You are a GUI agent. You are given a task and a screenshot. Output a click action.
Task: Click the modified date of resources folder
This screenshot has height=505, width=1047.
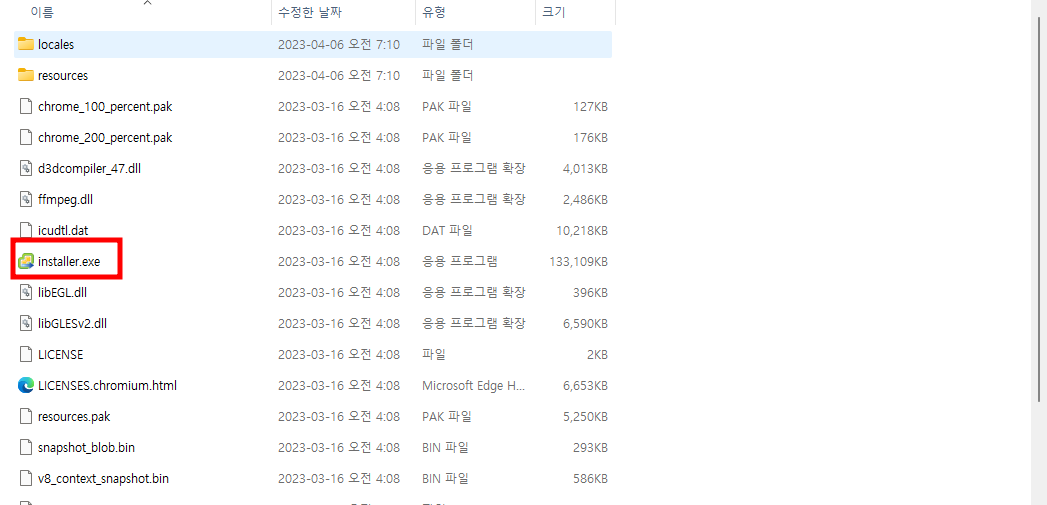pyautogui.click(x=339, y=75)
